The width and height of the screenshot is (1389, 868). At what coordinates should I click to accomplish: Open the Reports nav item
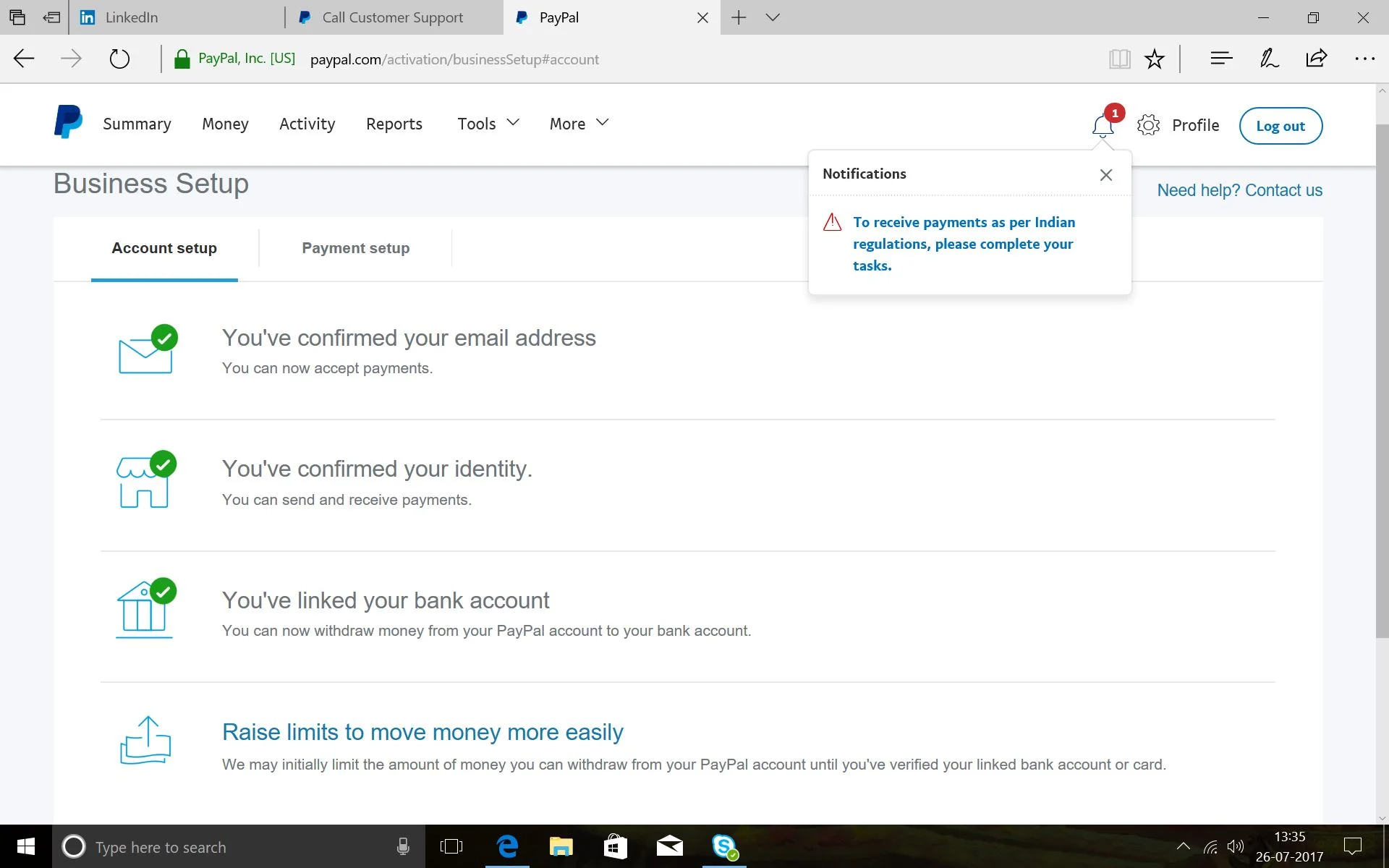(x=394, y=124)
